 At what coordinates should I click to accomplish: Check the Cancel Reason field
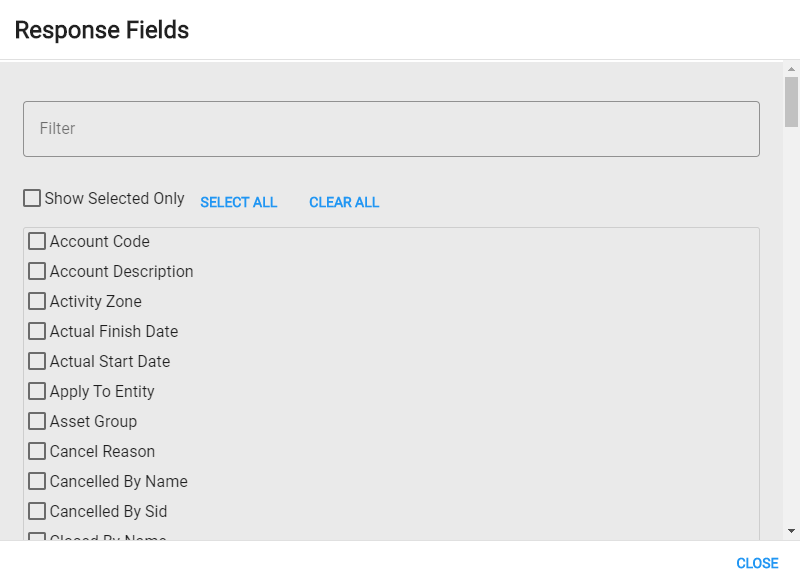[x=37, y=451]
